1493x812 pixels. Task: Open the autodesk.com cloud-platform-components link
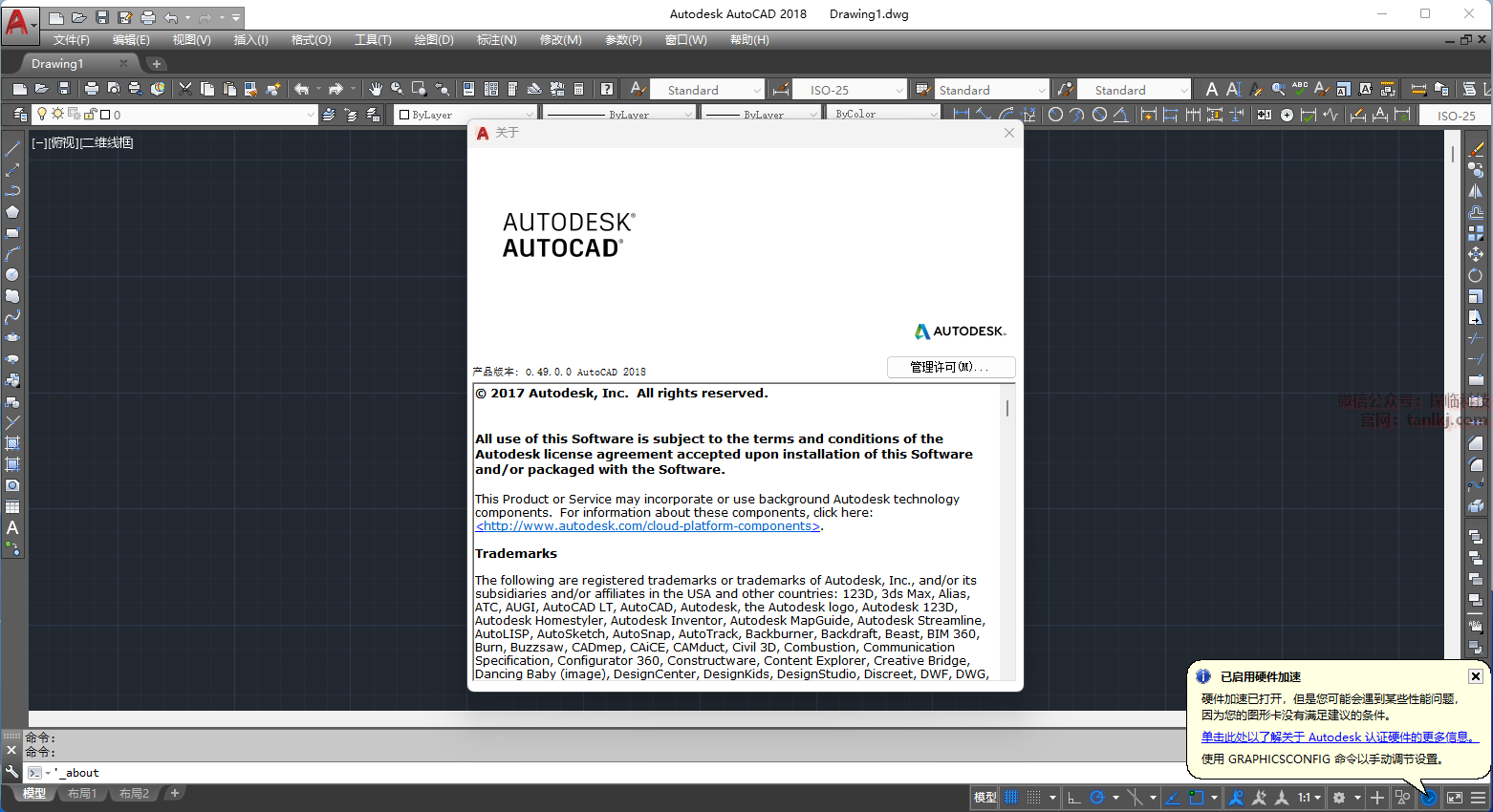(648, 526)
